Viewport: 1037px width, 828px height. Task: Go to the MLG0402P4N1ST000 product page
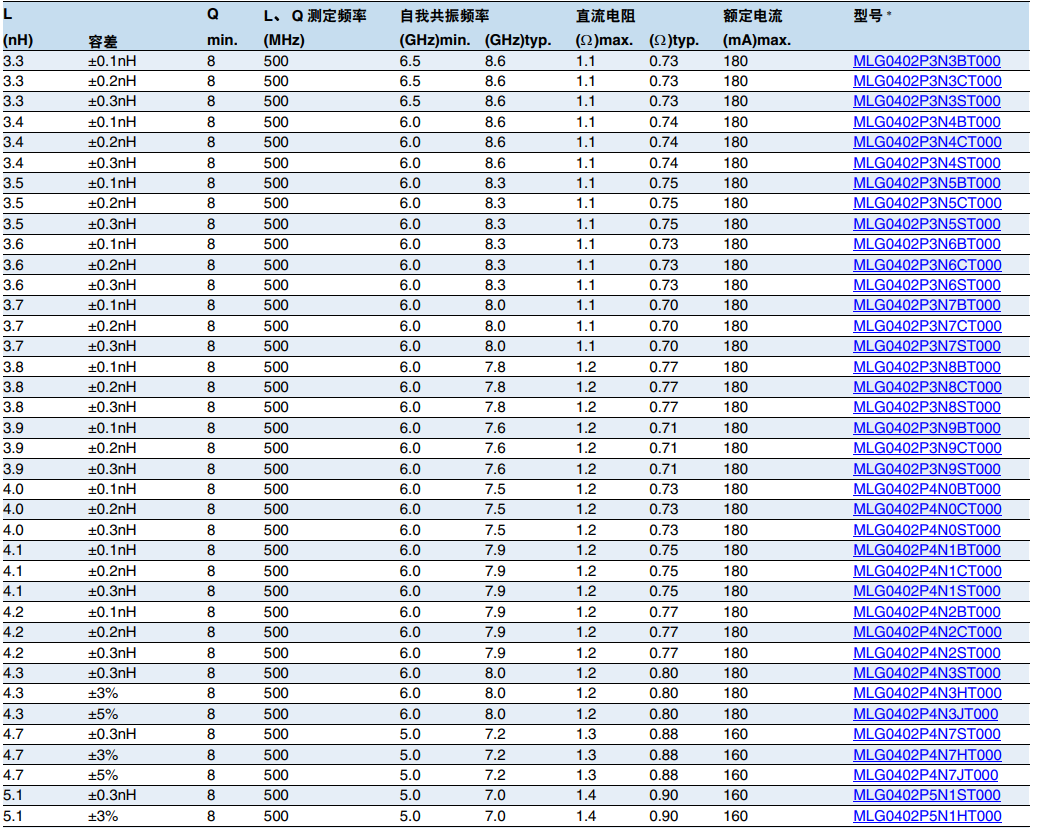click(x=927, y=591)
